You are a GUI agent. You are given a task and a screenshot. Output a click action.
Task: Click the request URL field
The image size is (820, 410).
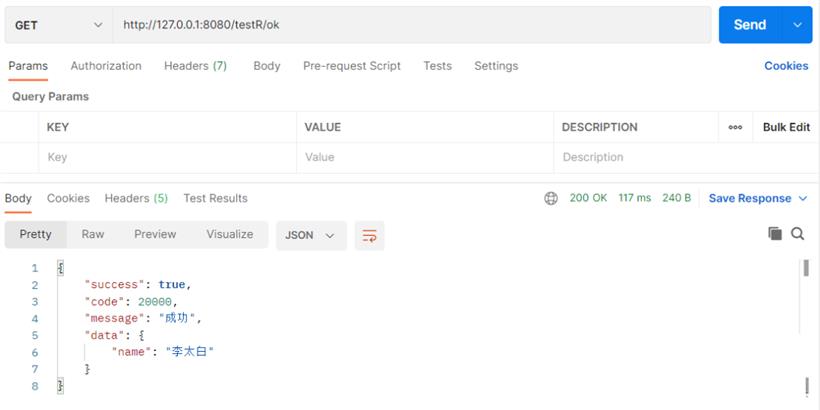(x=412, y=25)
